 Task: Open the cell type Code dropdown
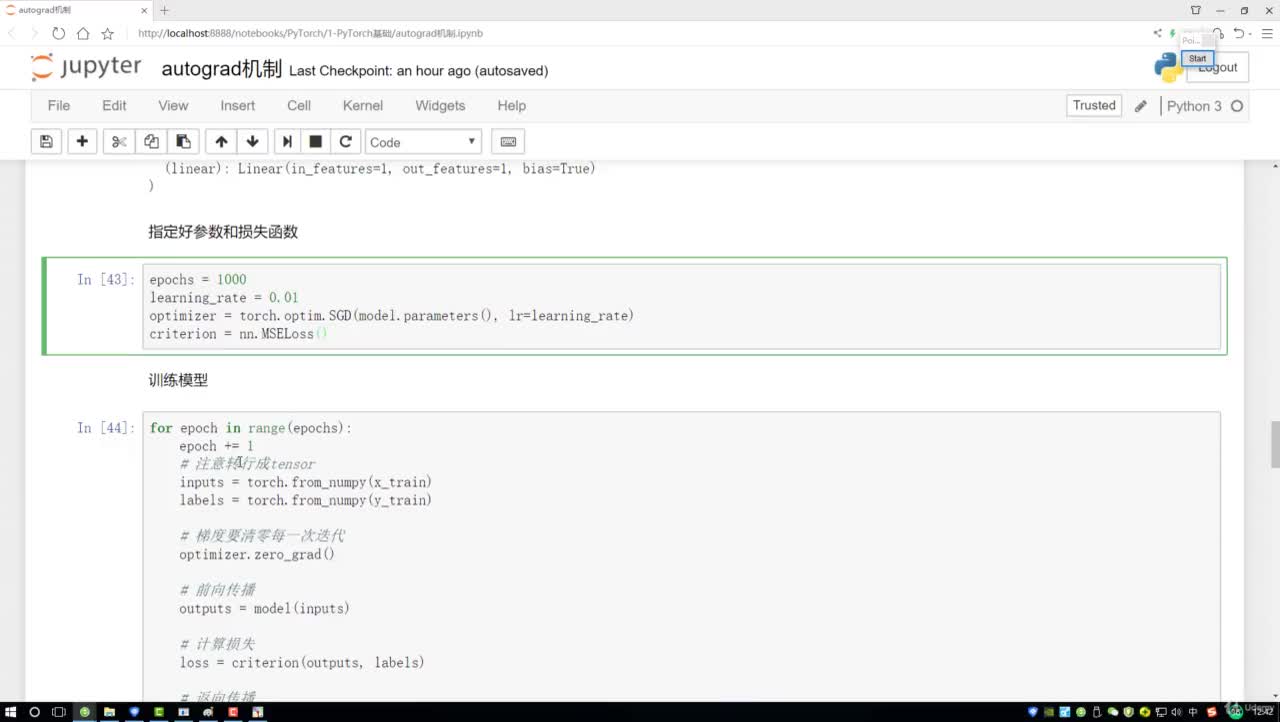click(423, 142)
